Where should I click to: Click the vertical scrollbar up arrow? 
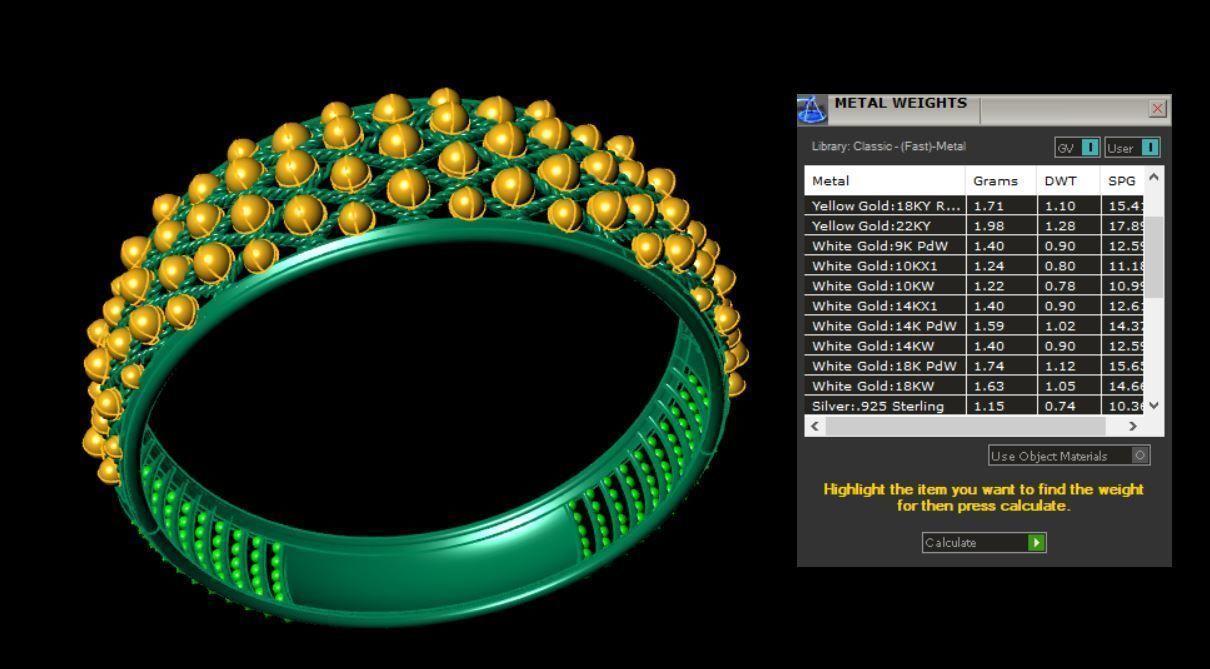1154,177
